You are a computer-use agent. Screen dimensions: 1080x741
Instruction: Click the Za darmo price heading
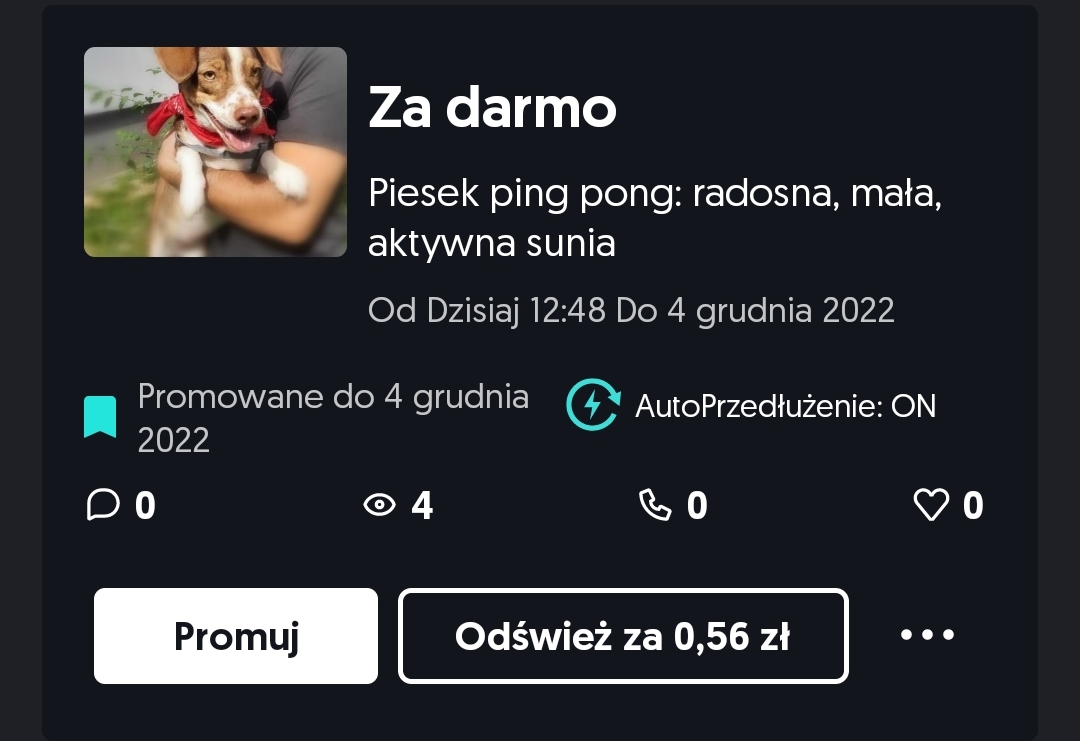[x=492, y=107]
